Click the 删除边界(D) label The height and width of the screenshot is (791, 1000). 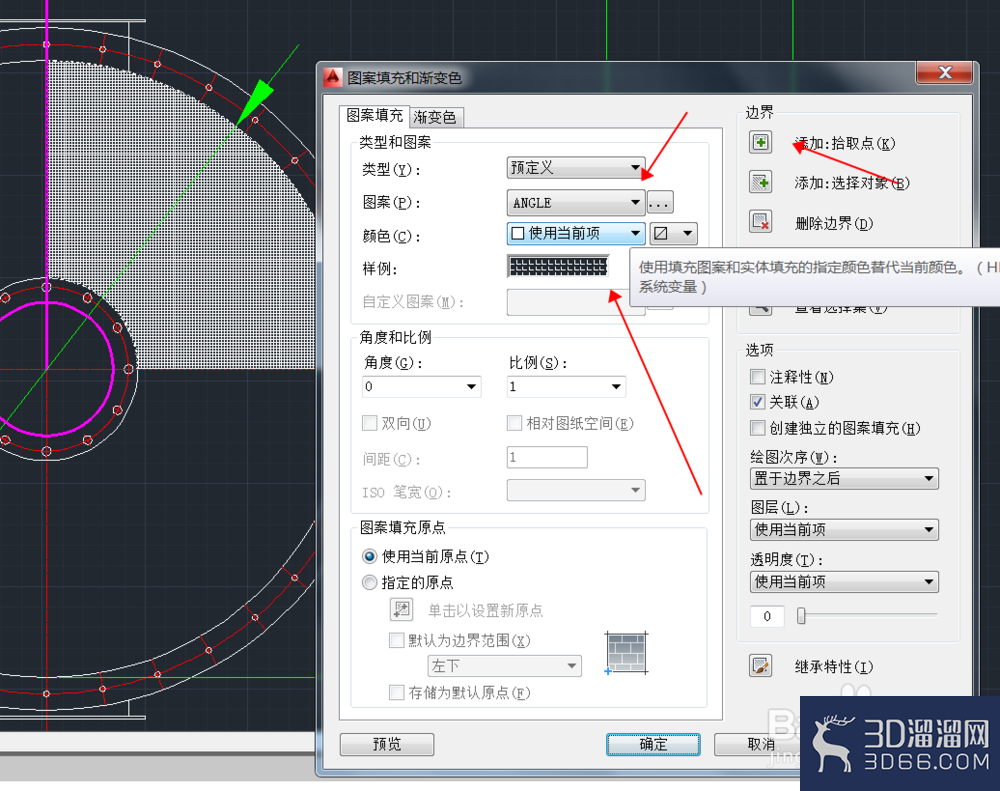tap(834, 223)
